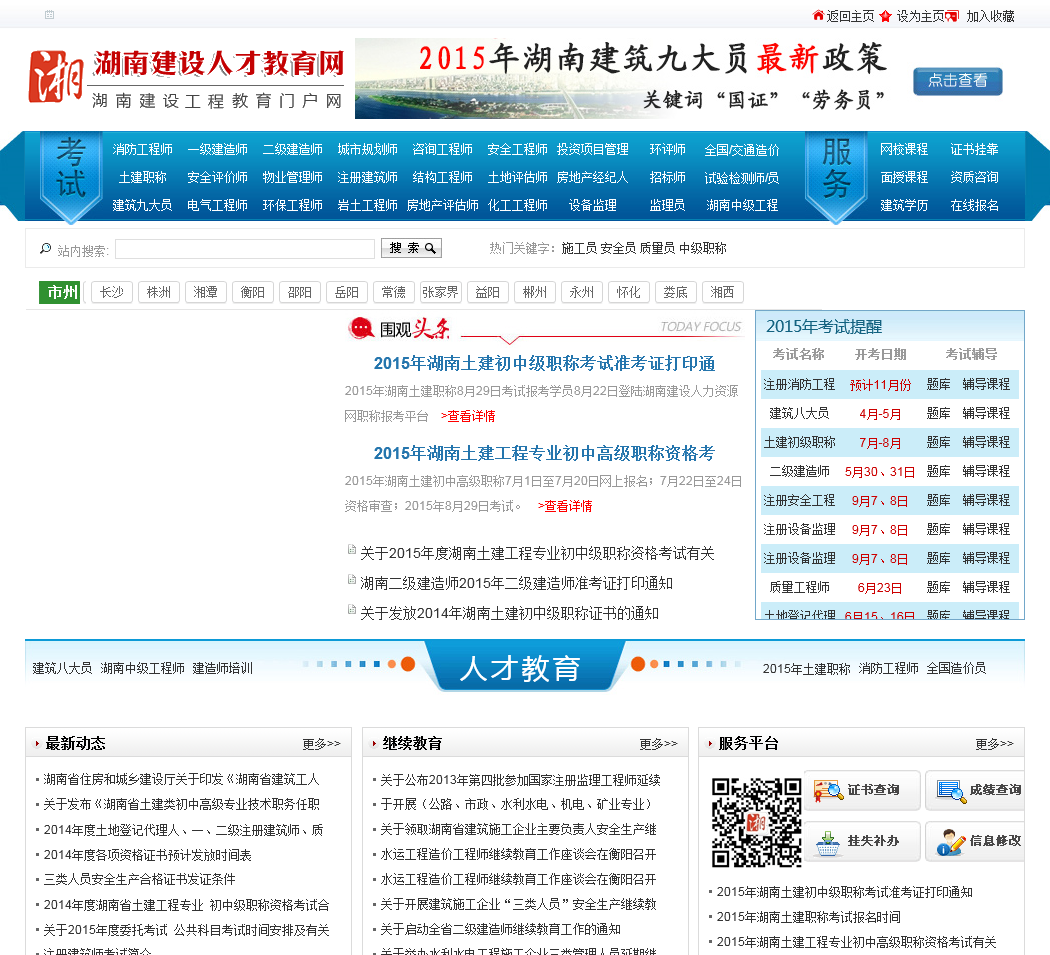
Task: Select the 郴州 city tab
Action: coord(534,292)
